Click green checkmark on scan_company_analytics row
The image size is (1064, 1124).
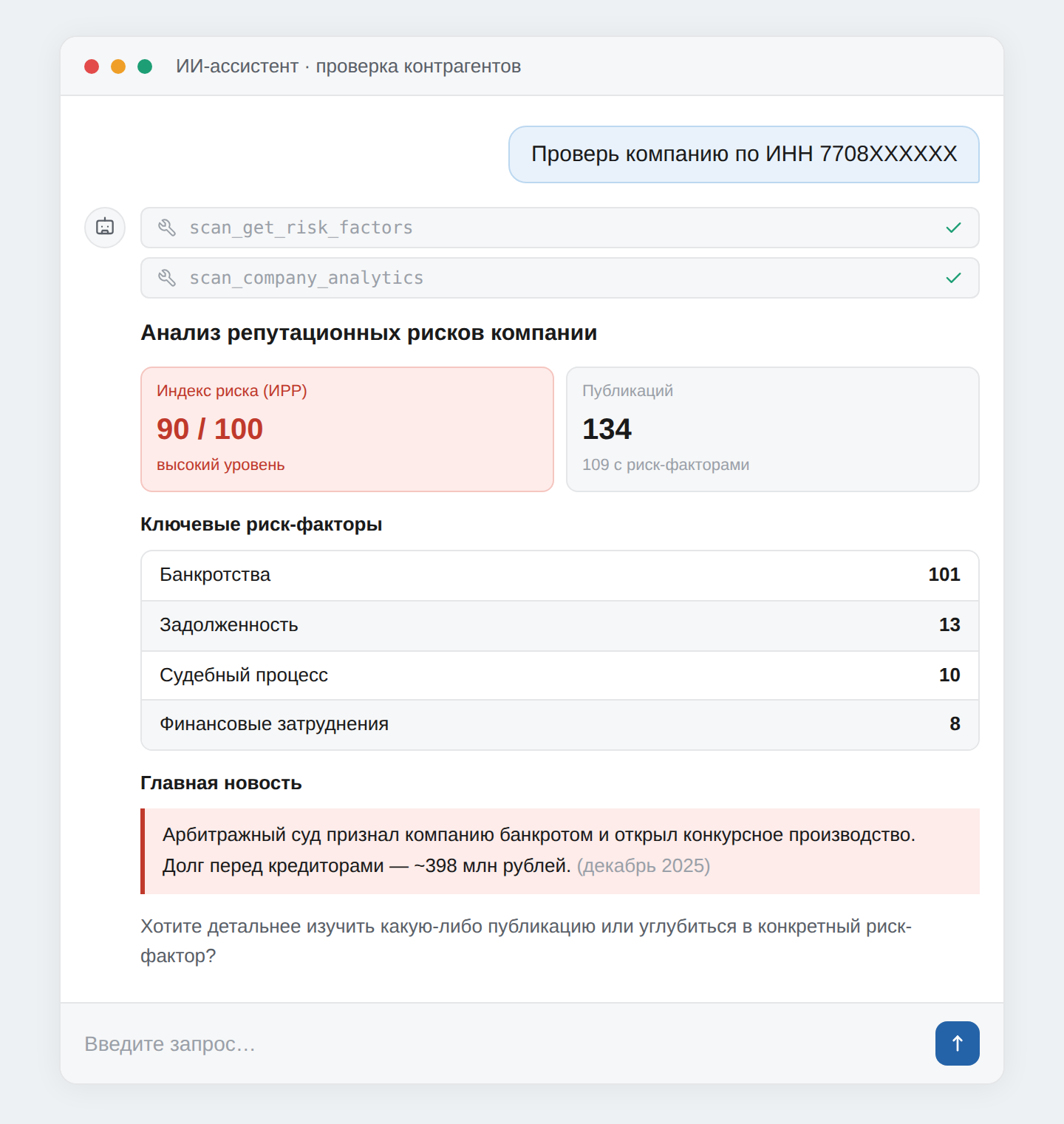[x=953, y=278]
